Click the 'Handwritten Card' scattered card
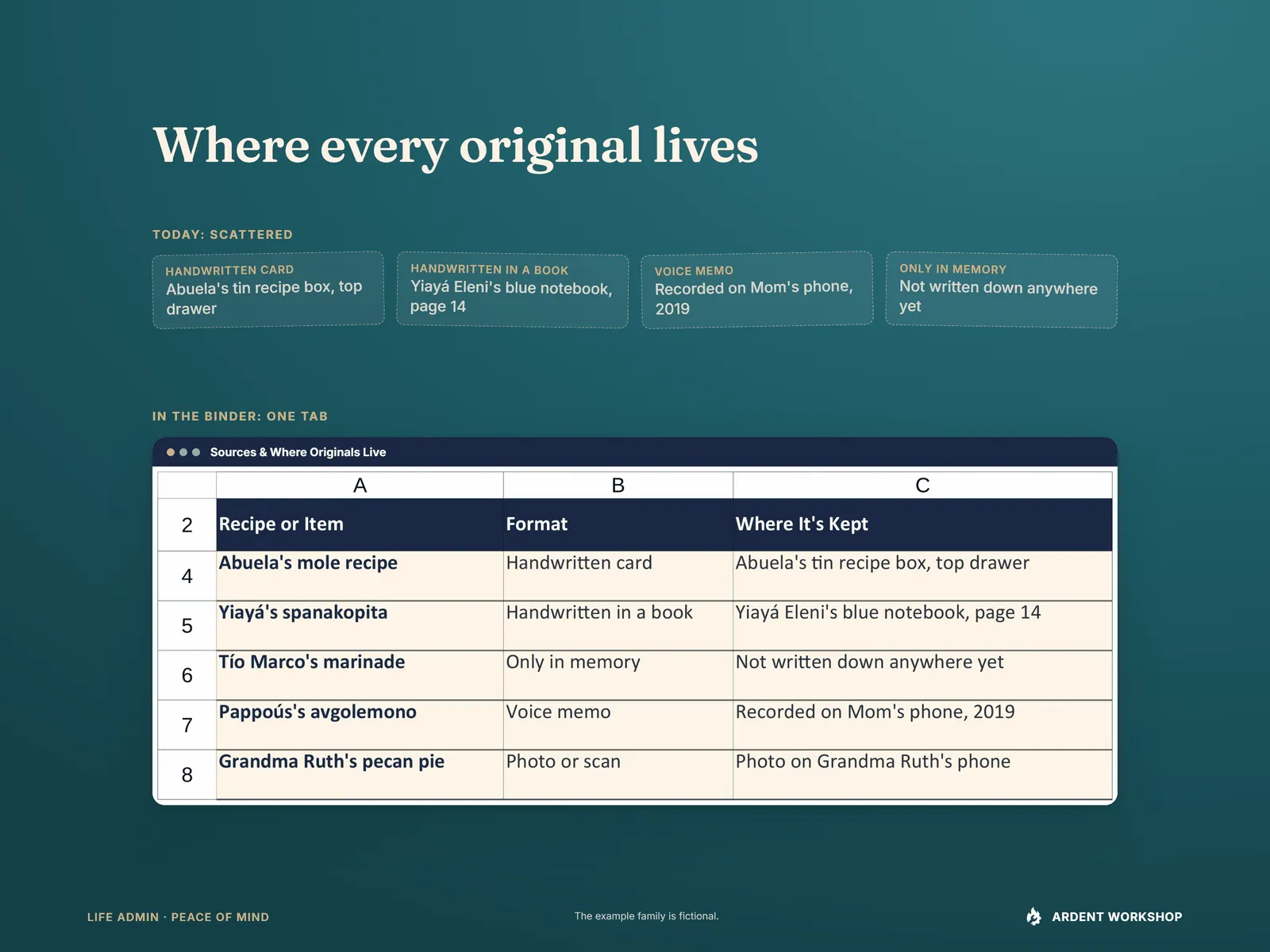The image size is (1270, 952). click(x=268, y=290)
